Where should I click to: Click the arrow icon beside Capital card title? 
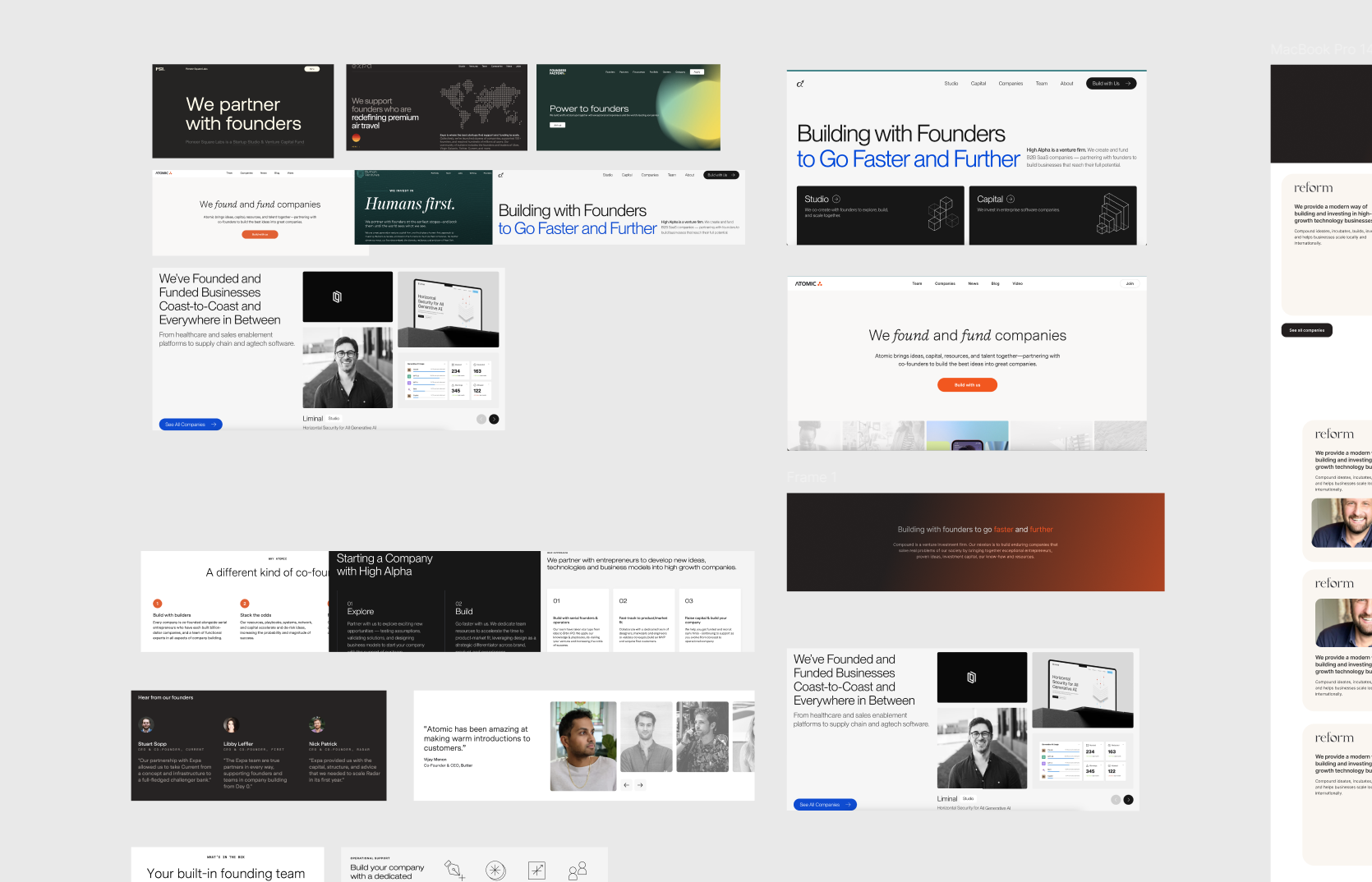click(1011, 200)
